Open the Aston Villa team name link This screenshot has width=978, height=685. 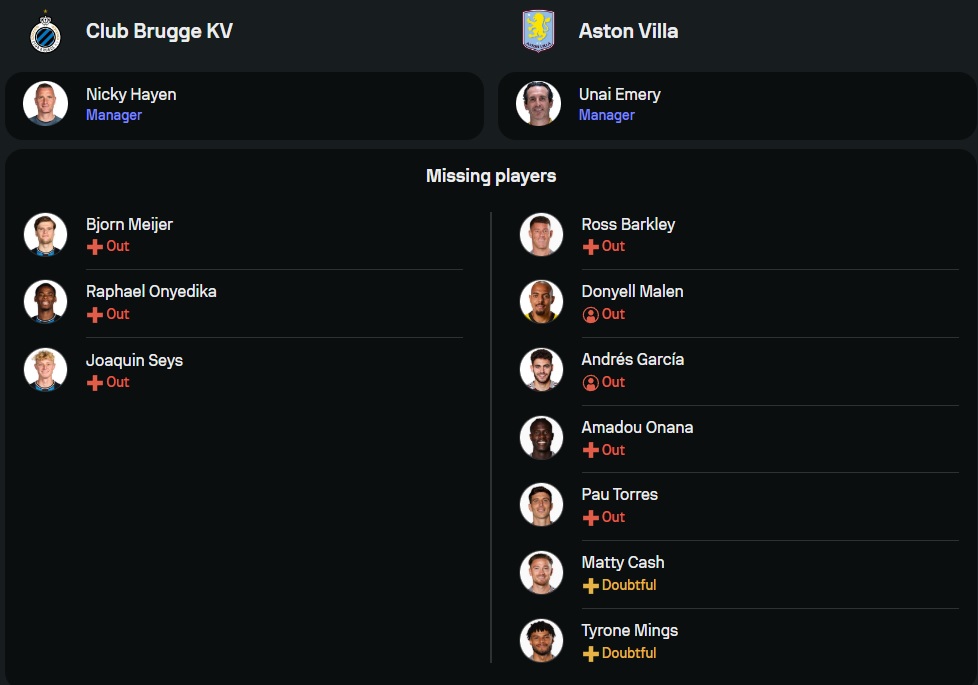tap(628, 31)
